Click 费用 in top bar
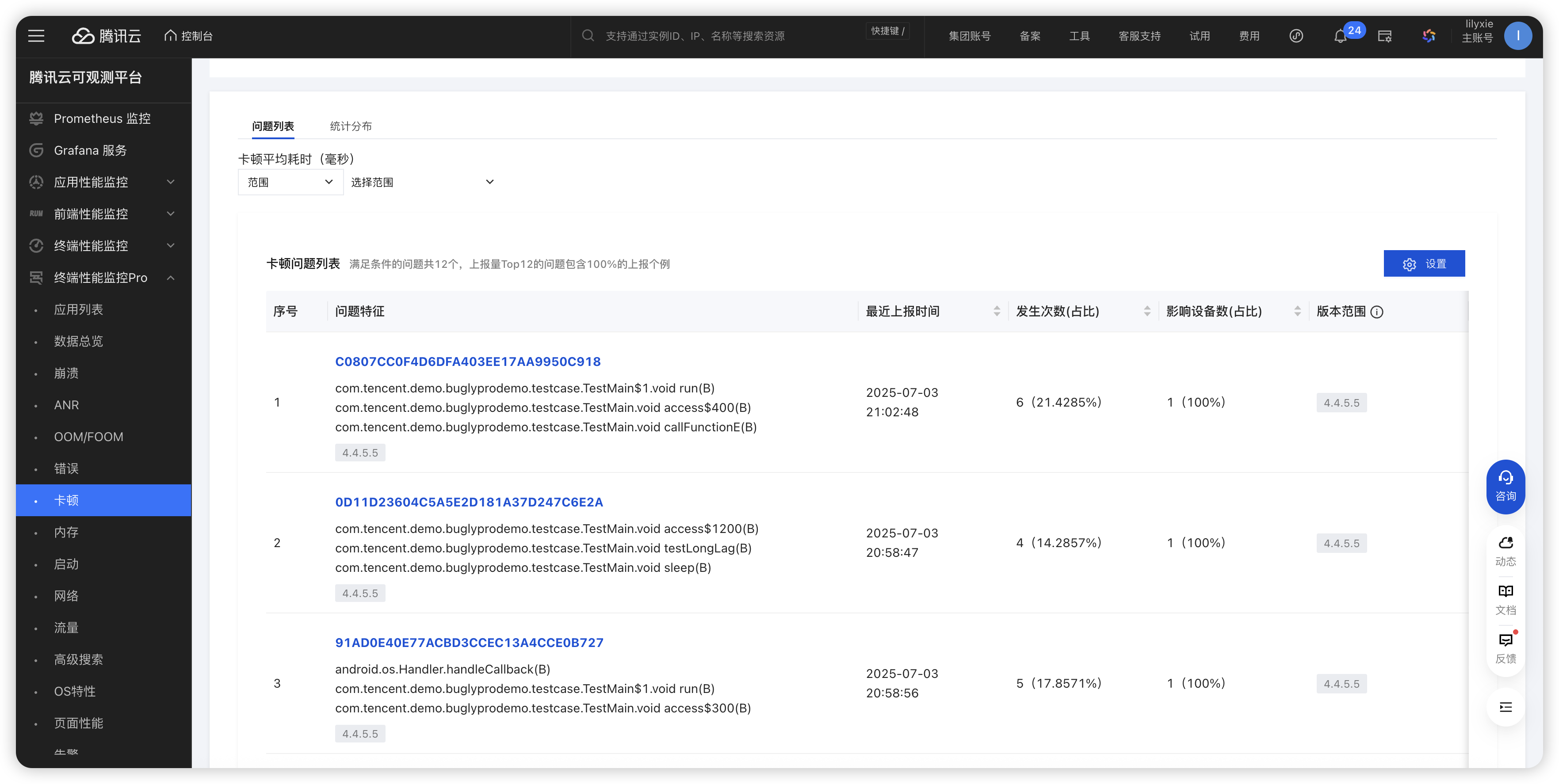The height and width of the screenshot is (784, 1559). (1249, 36)
